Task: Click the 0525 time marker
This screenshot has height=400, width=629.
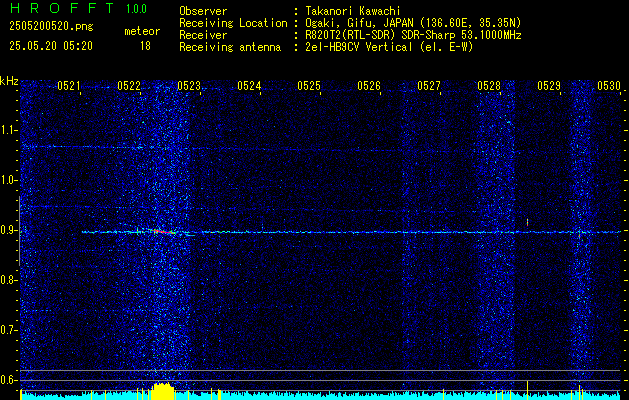Action: pyautogui.click(x=309, y=86)
